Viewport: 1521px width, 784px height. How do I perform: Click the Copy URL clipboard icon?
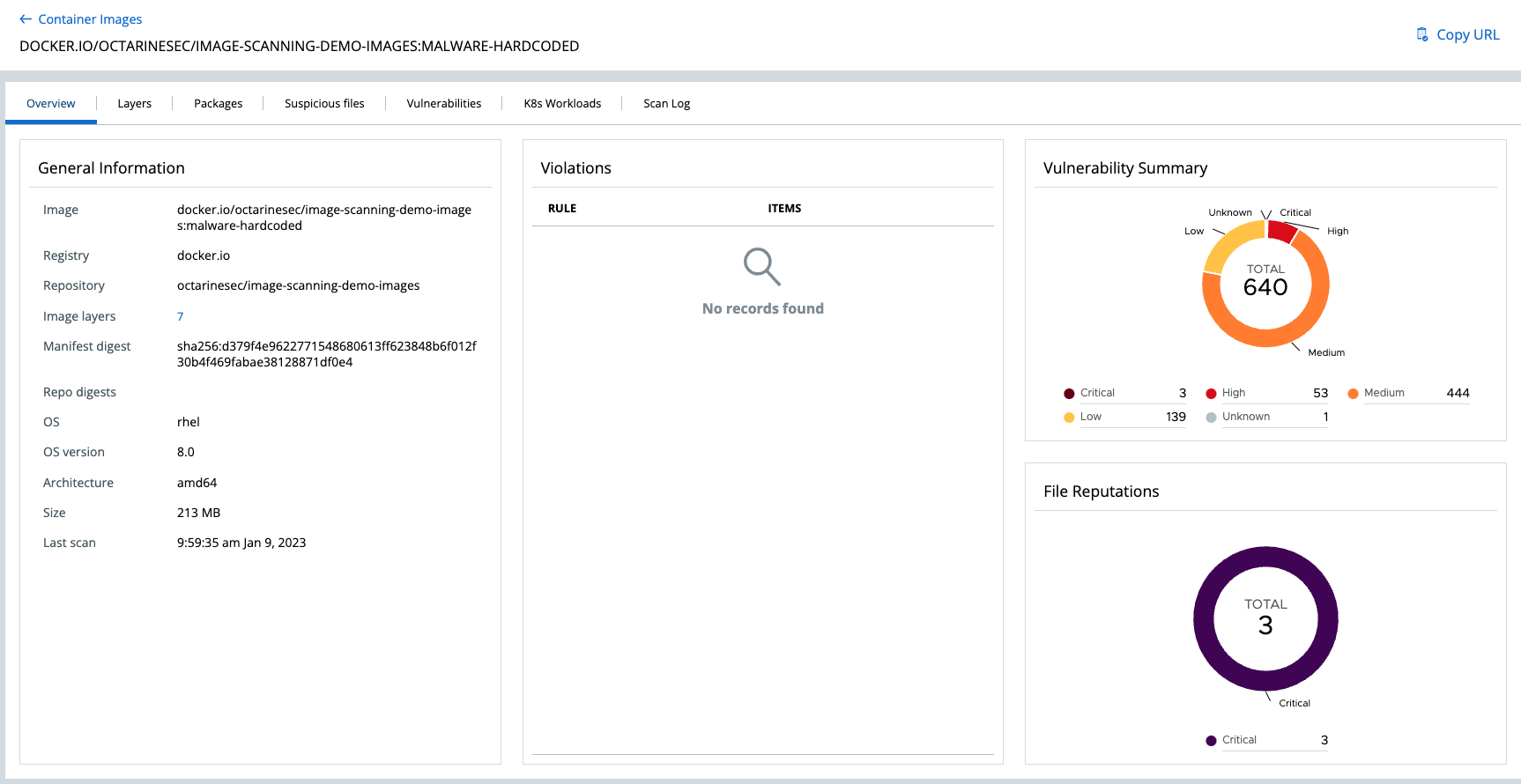pyautogui.click(x=1421, y=34)
